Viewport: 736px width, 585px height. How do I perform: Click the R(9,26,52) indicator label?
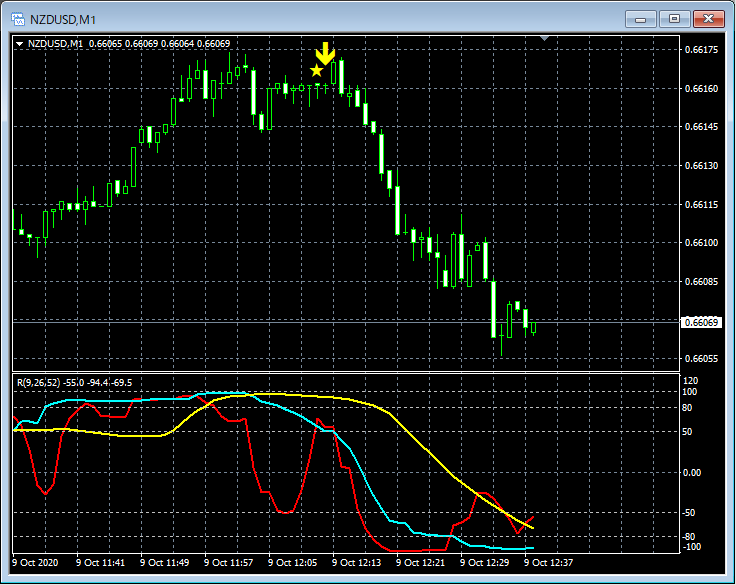[x=38, y=383]
